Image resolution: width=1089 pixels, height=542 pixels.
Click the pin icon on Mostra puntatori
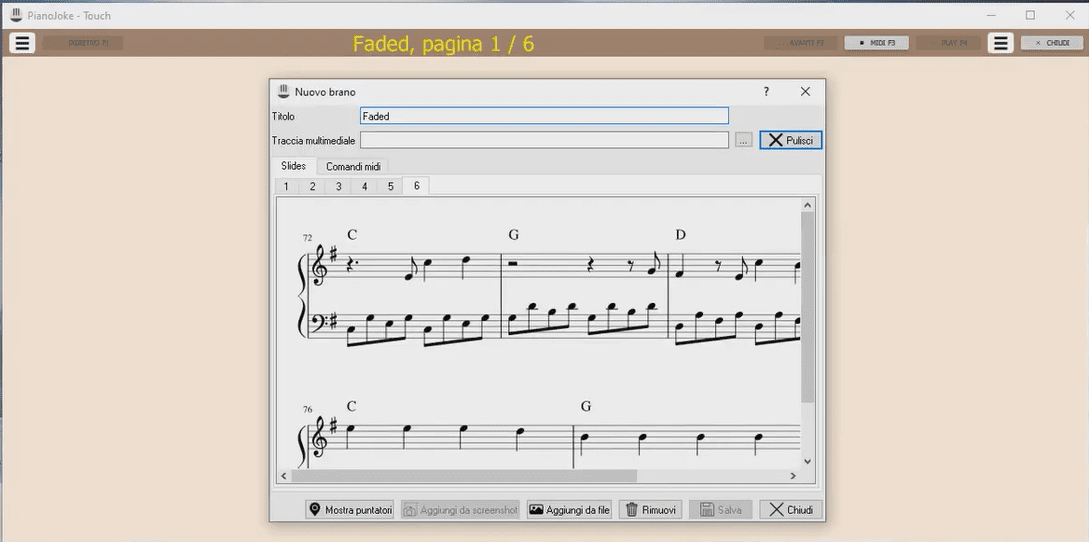315,510
